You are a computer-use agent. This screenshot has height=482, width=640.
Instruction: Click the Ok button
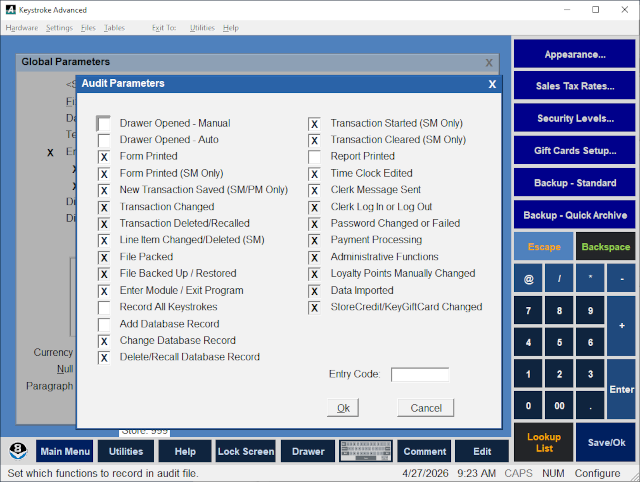tap(343, 408)
